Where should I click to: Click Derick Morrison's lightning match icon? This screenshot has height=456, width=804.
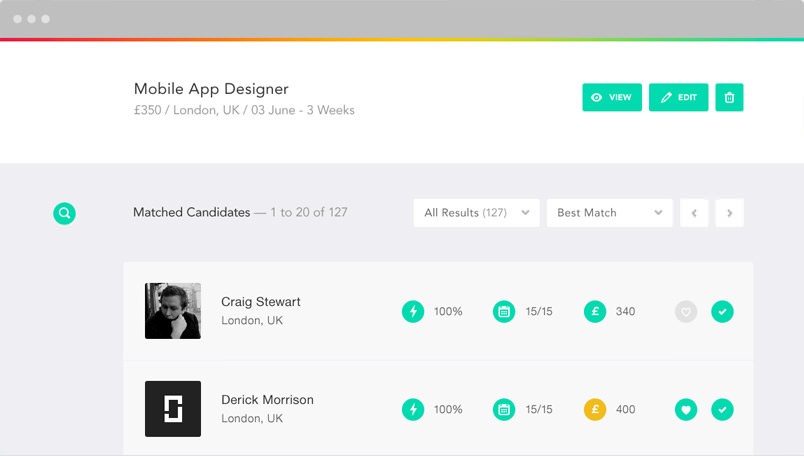[412, 409]
